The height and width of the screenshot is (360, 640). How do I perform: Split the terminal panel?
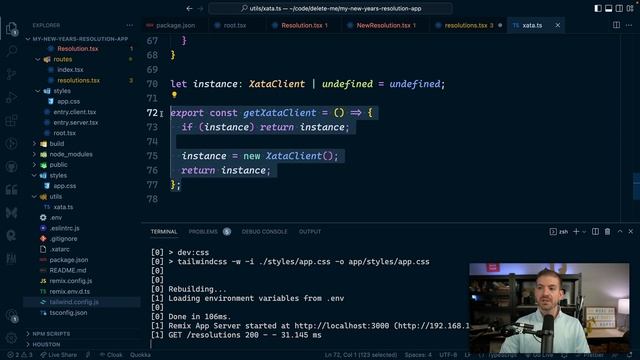596,231
